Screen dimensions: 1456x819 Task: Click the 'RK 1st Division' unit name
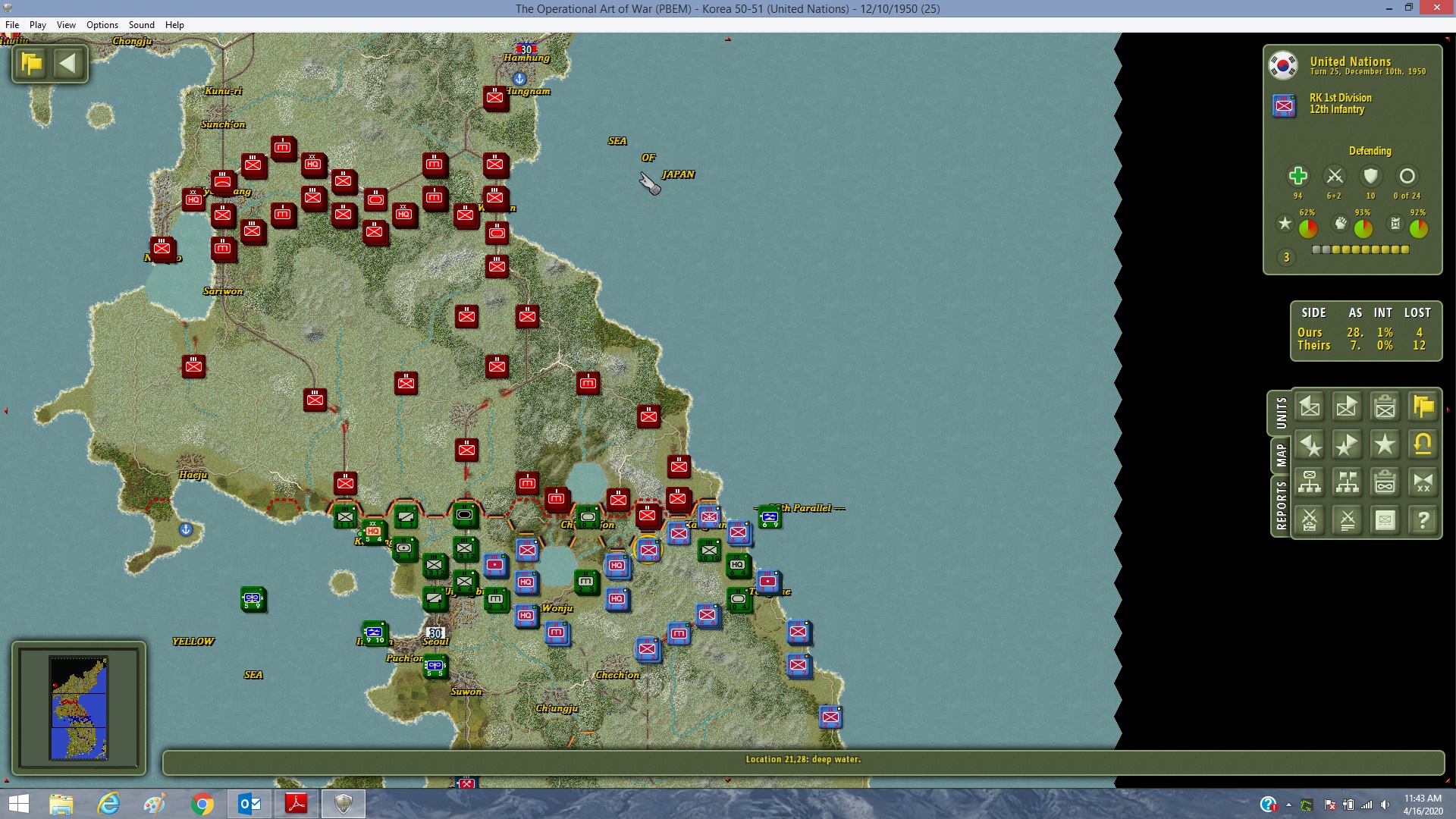[x=1340, y=98]
